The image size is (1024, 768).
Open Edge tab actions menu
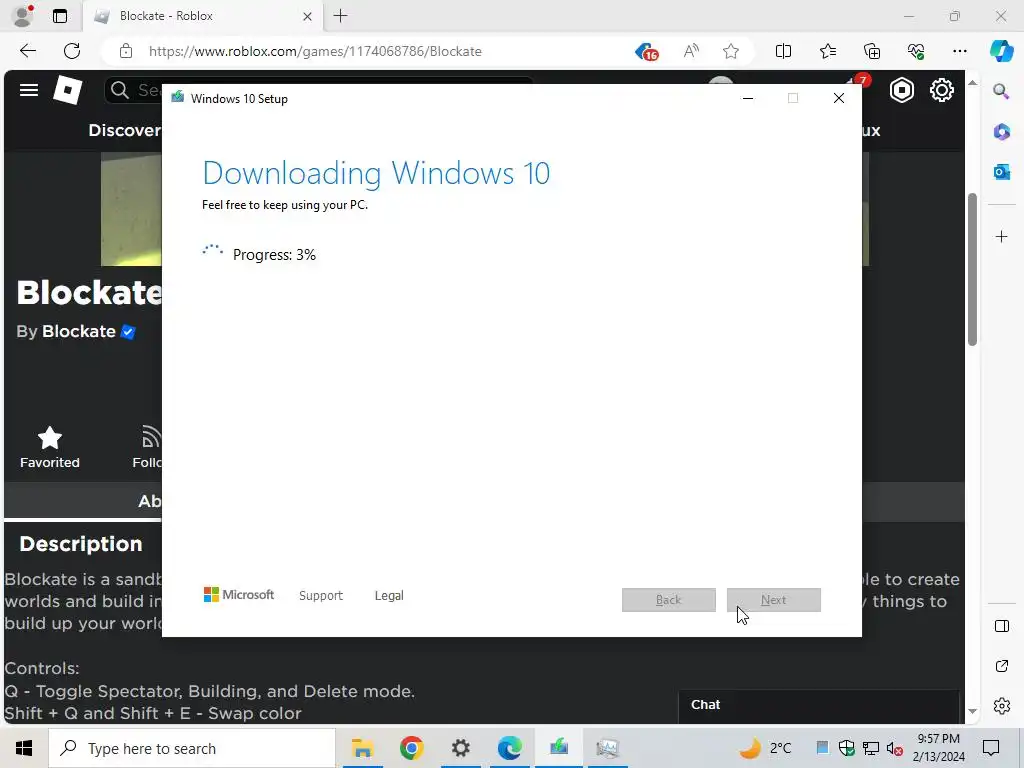coord(60,16)
